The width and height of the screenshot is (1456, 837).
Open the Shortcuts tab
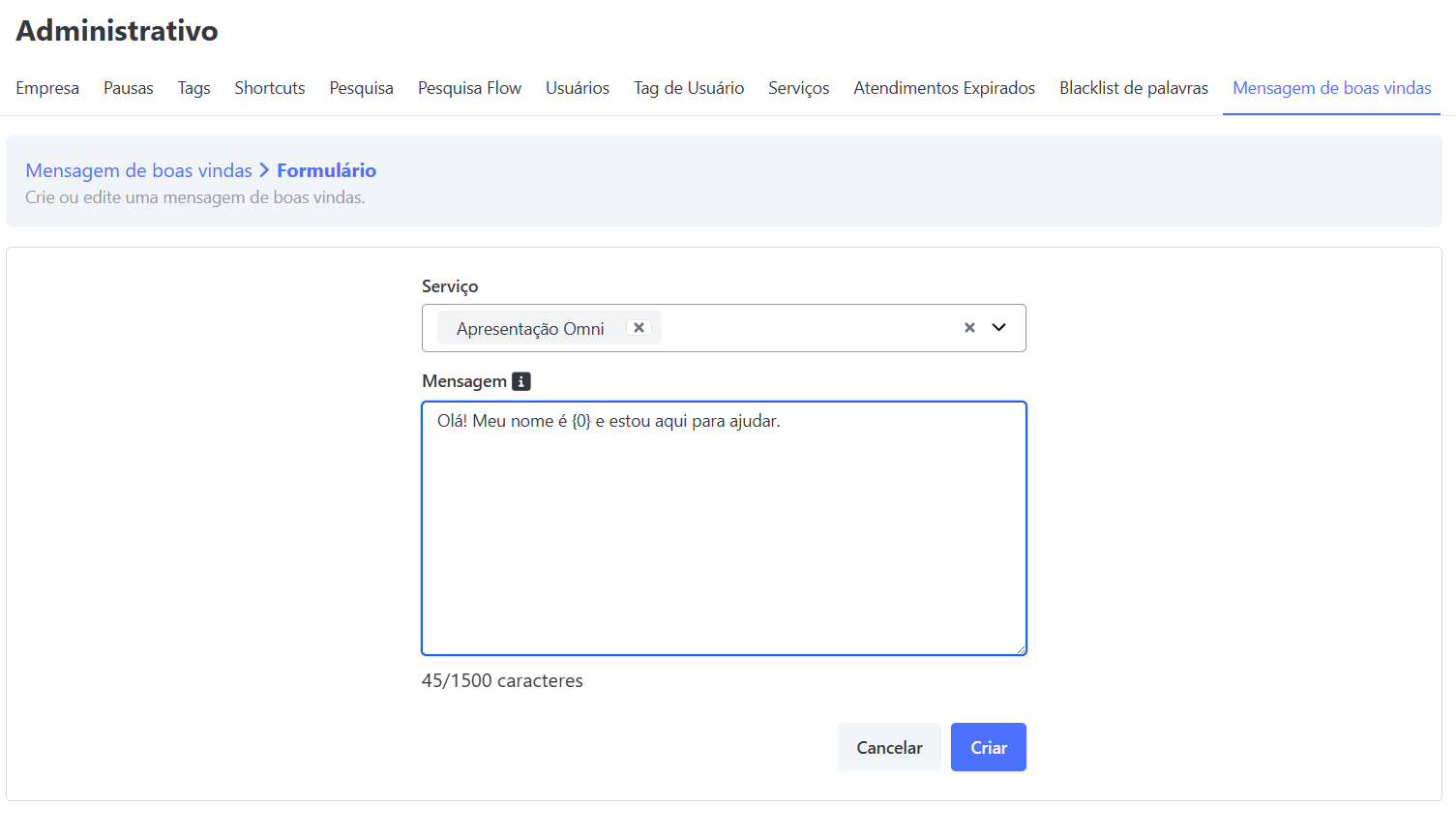270,88
